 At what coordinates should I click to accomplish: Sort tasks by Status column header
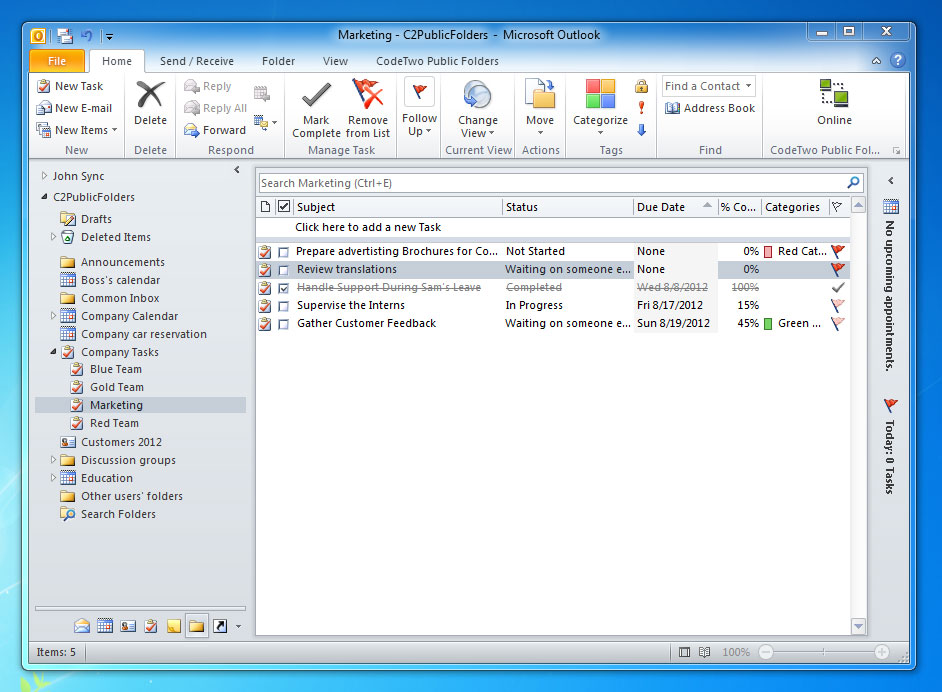coord(568,207)
